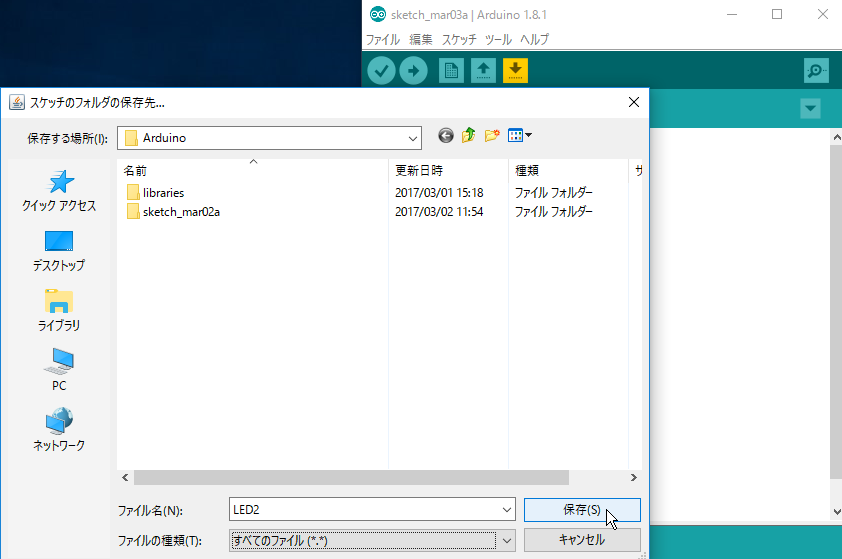Viewport: 842px width, 559px height.
Task: Click the New sketch icon
Action: coord(451,71)
